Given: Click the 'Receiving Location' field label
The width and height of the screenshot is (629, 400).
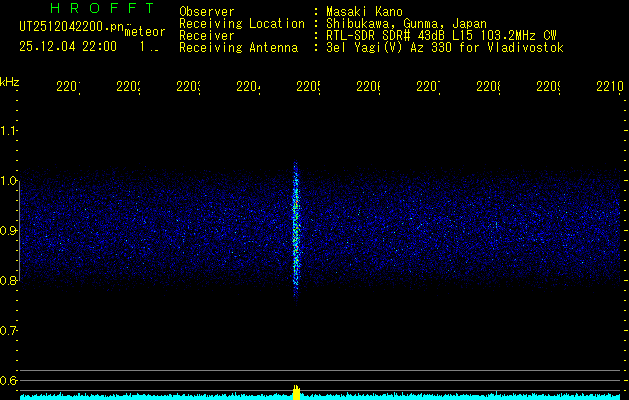Looking at the screenshot, I should [241, 24].
